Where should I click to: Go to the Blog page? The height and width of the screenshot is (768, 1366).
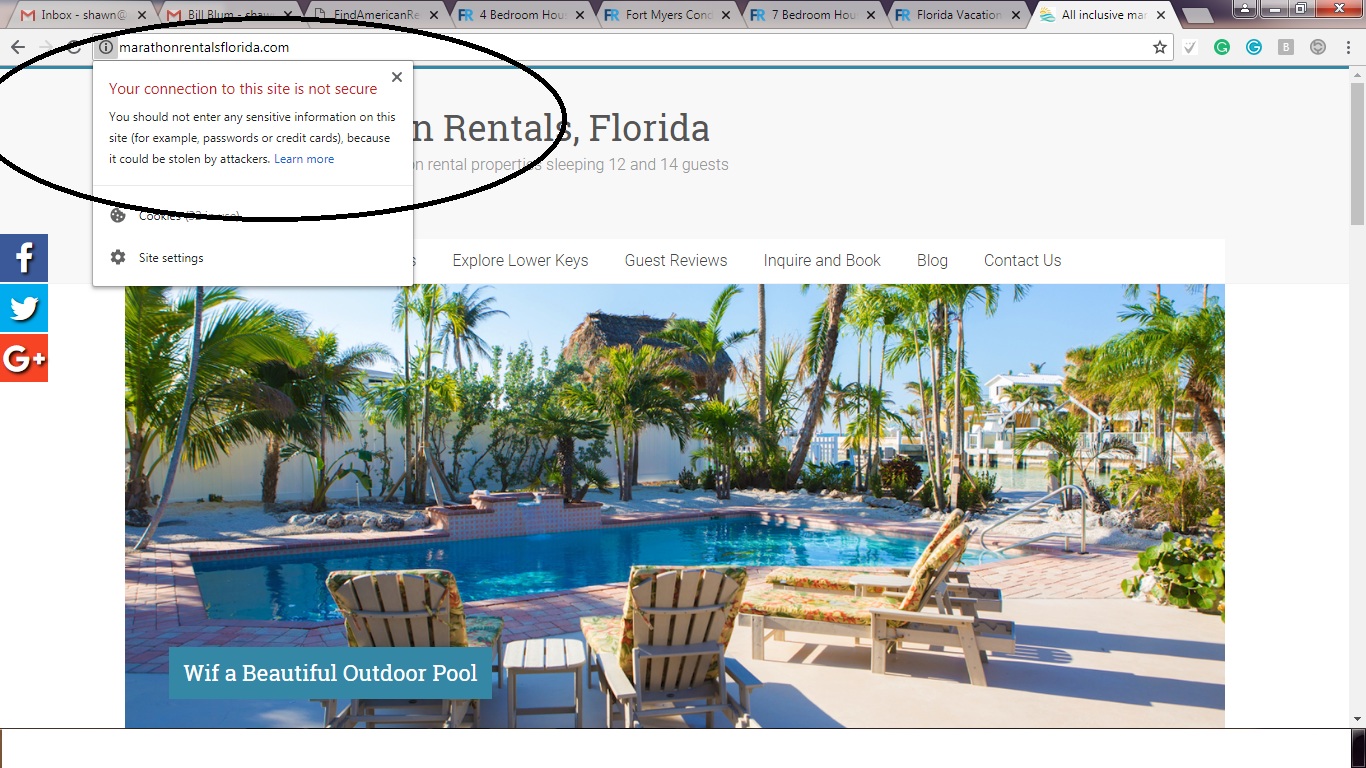(x=932, y=260)
